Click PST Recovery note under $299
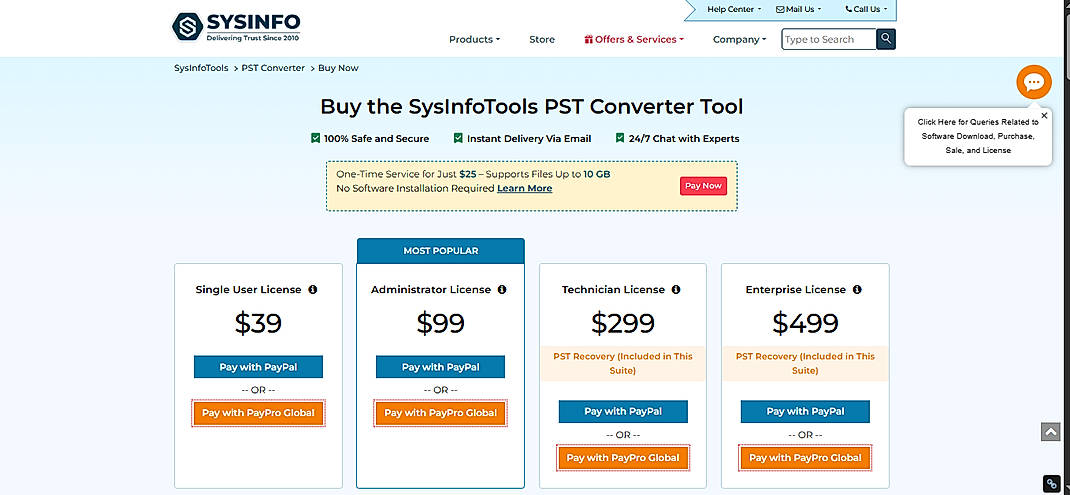The width and height of the screenshot is (1070, 495). click(623, 363)
